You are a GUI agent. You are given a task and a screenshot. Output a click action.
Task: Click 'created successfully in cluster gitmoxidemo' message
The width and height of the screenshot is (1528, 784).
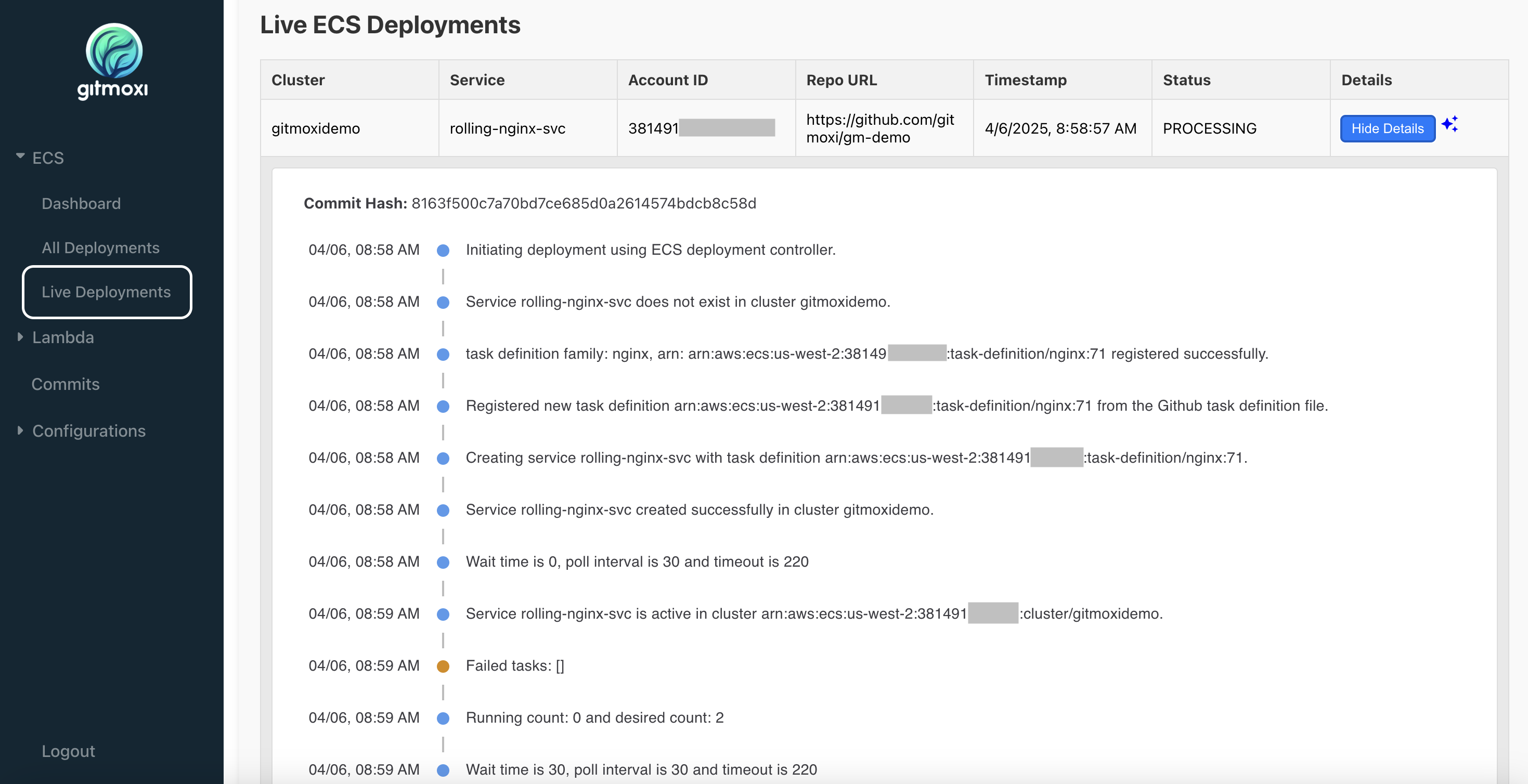tap(700, 510)
